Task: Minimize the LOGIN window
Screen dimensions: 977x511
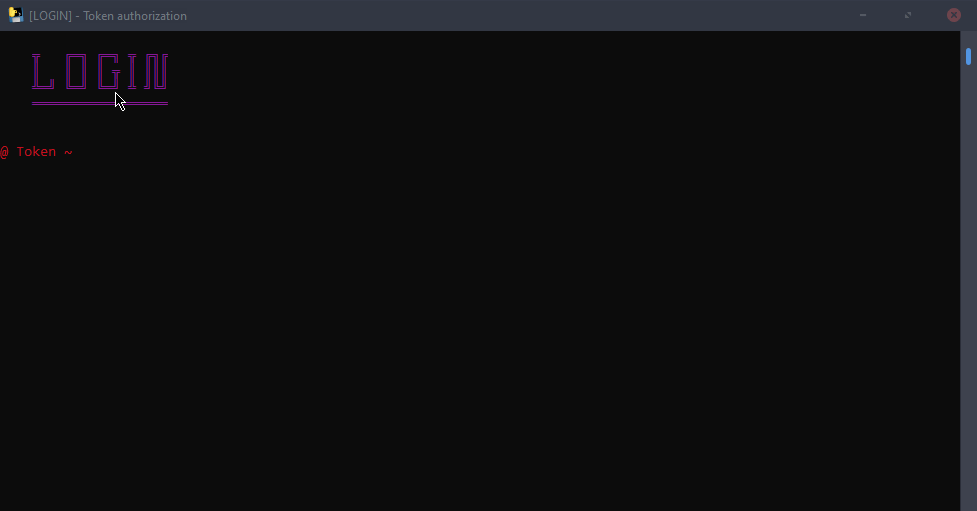Action: tap(863, 15)
